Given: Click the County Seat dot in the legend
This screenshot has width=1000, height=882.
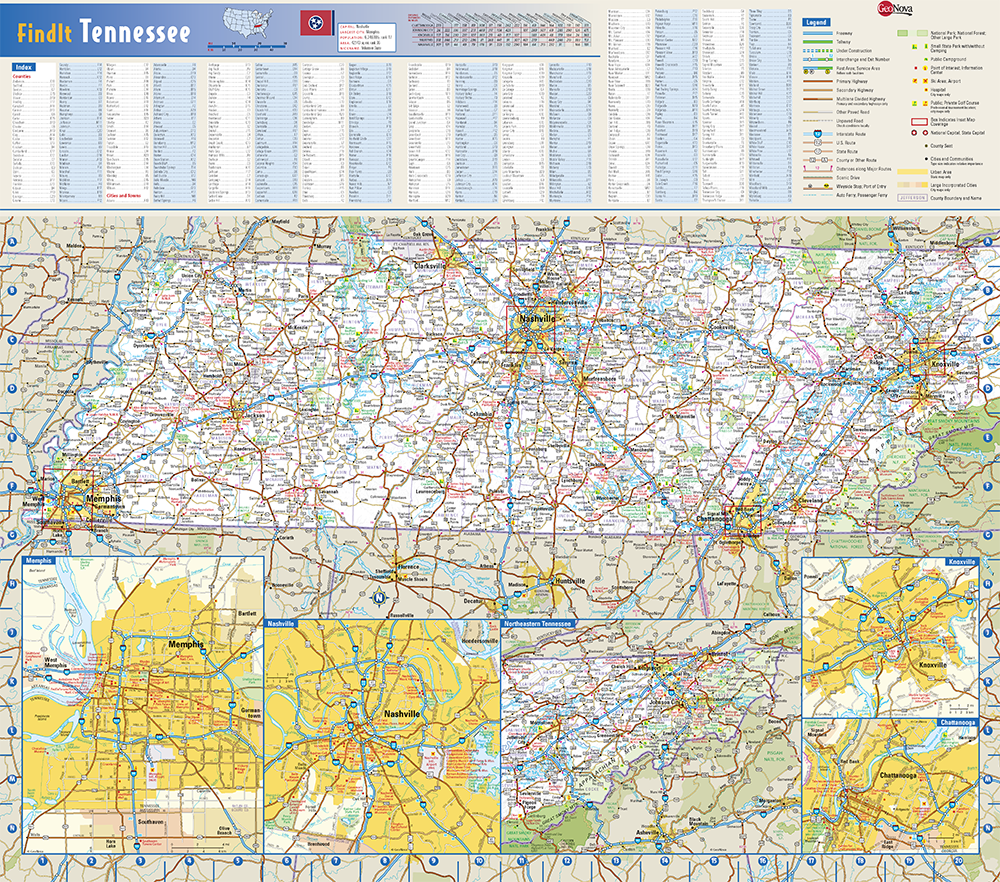Looking at the screenshot, I should coord(924,145).
